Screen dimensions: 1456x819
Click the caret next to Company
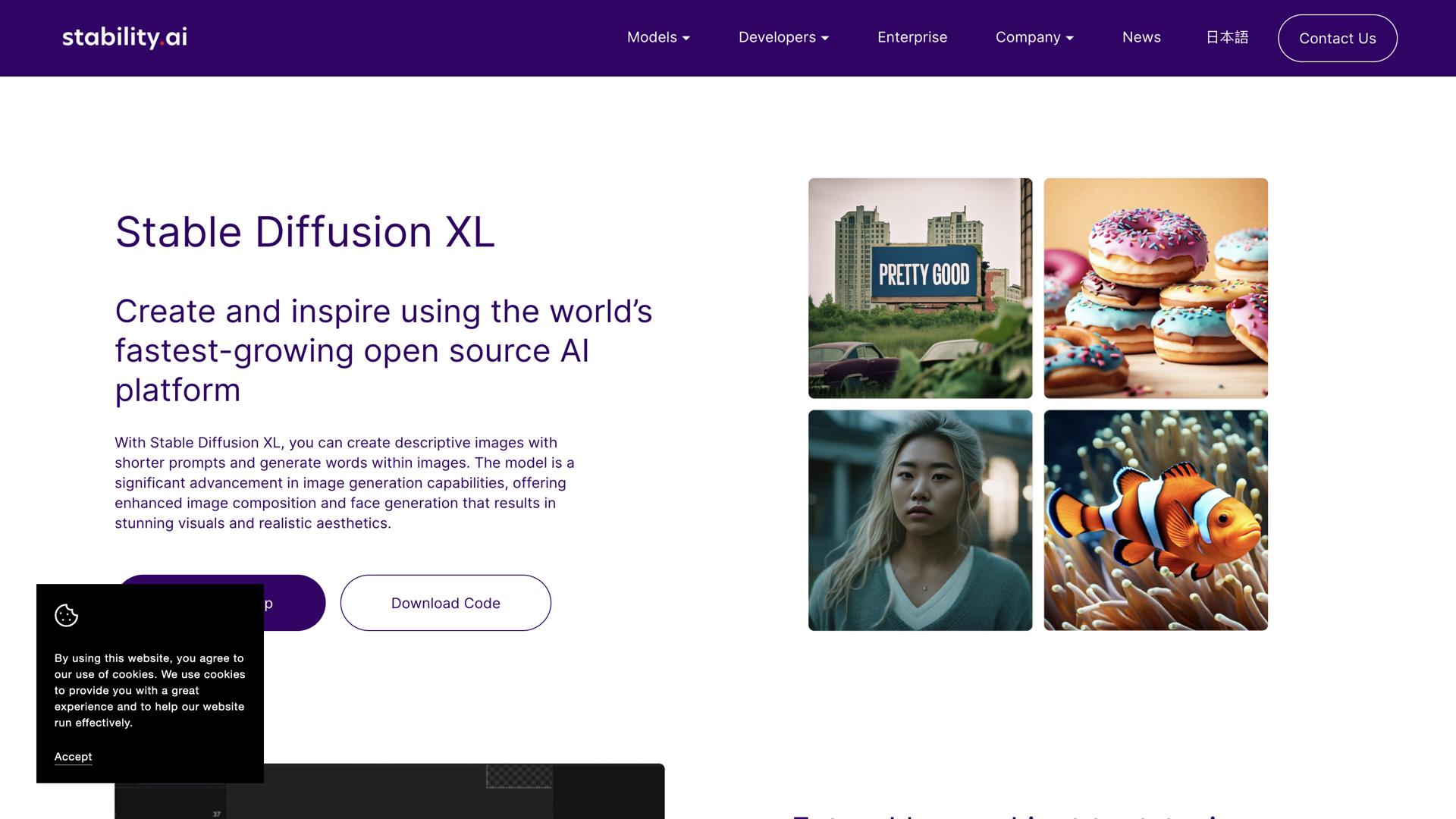1069,38
